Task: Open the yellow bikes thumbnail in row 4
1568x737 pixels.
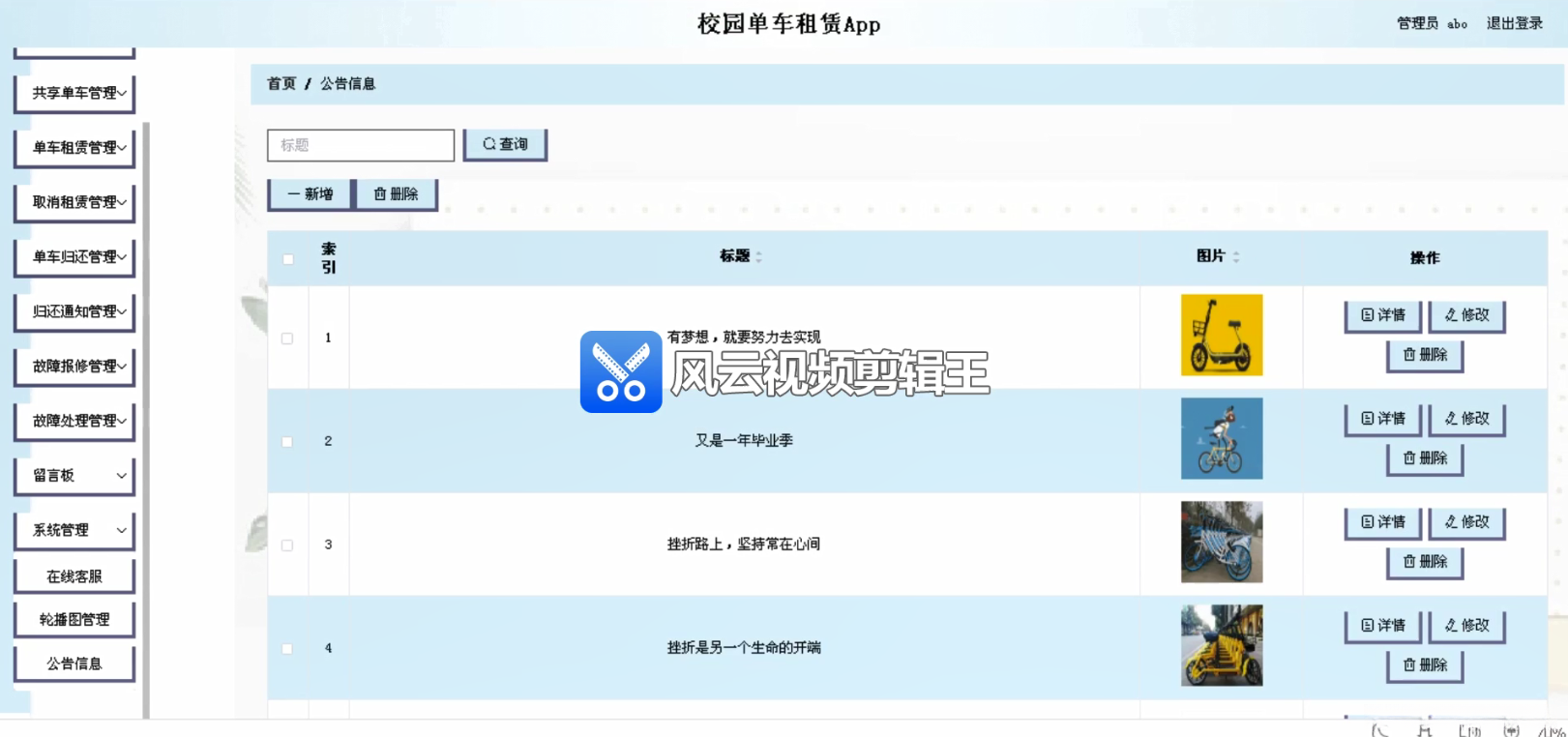Action: pos(1222,645)
